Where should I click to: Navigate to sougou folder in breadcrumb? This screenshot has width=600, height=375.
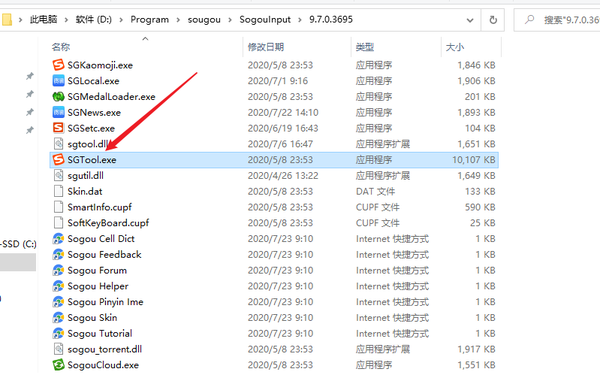pos(204,20)
